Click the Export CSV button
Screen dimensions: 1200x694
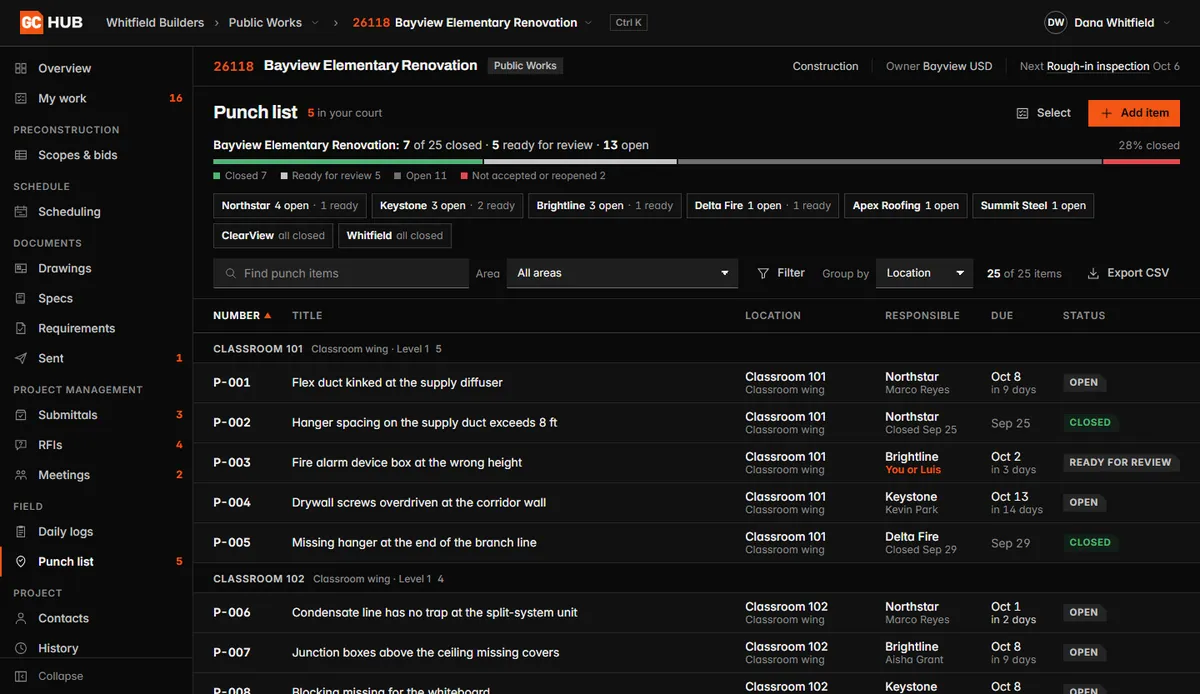(1128, 273)
